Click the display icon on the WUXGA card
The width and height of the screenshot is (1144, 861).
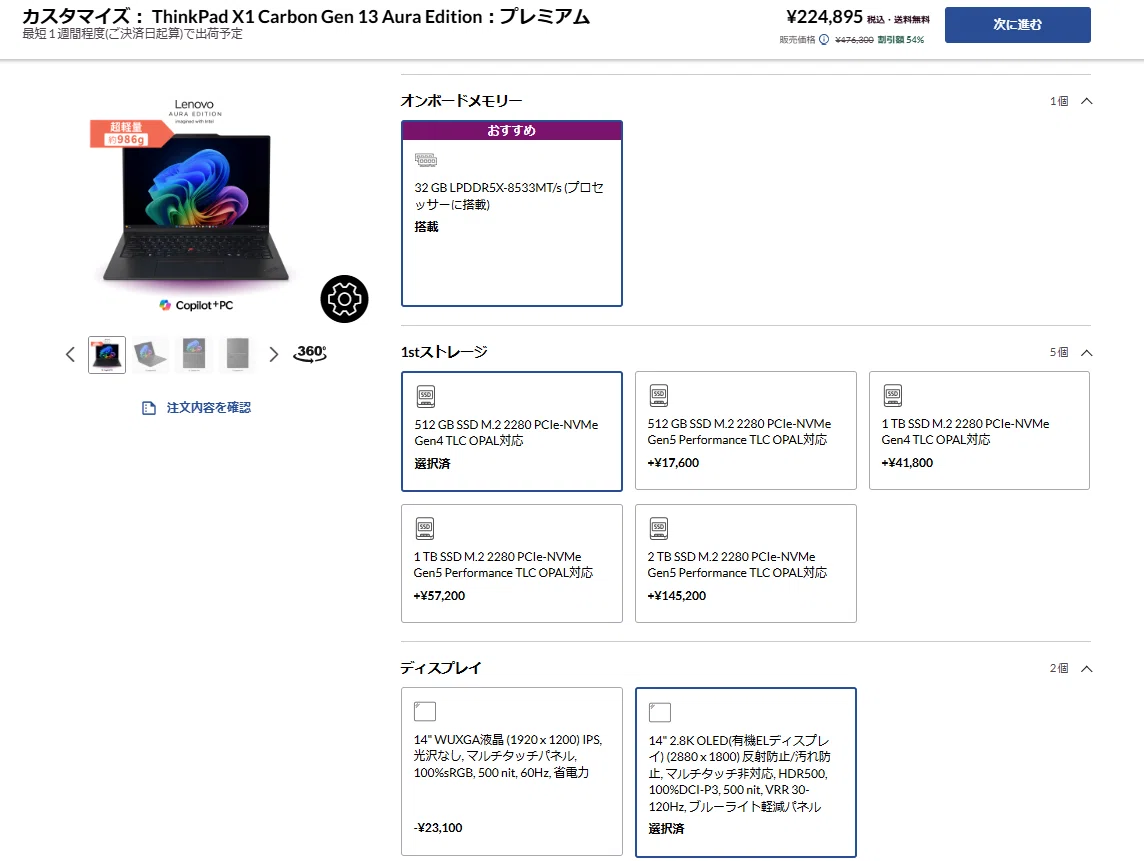click(425, 711)
